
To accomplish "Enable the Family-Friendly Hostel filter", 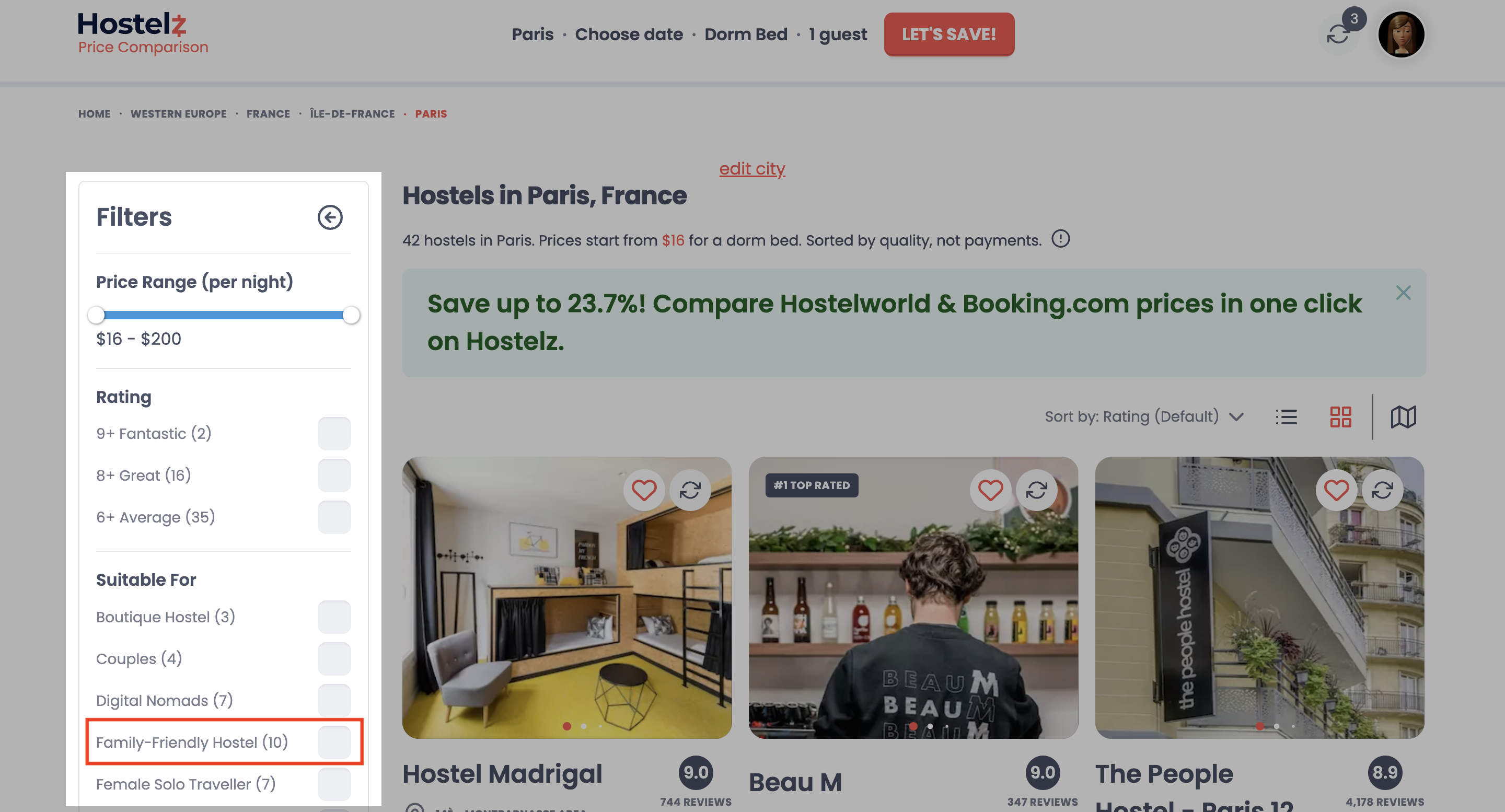I will [x=334, y=742].
